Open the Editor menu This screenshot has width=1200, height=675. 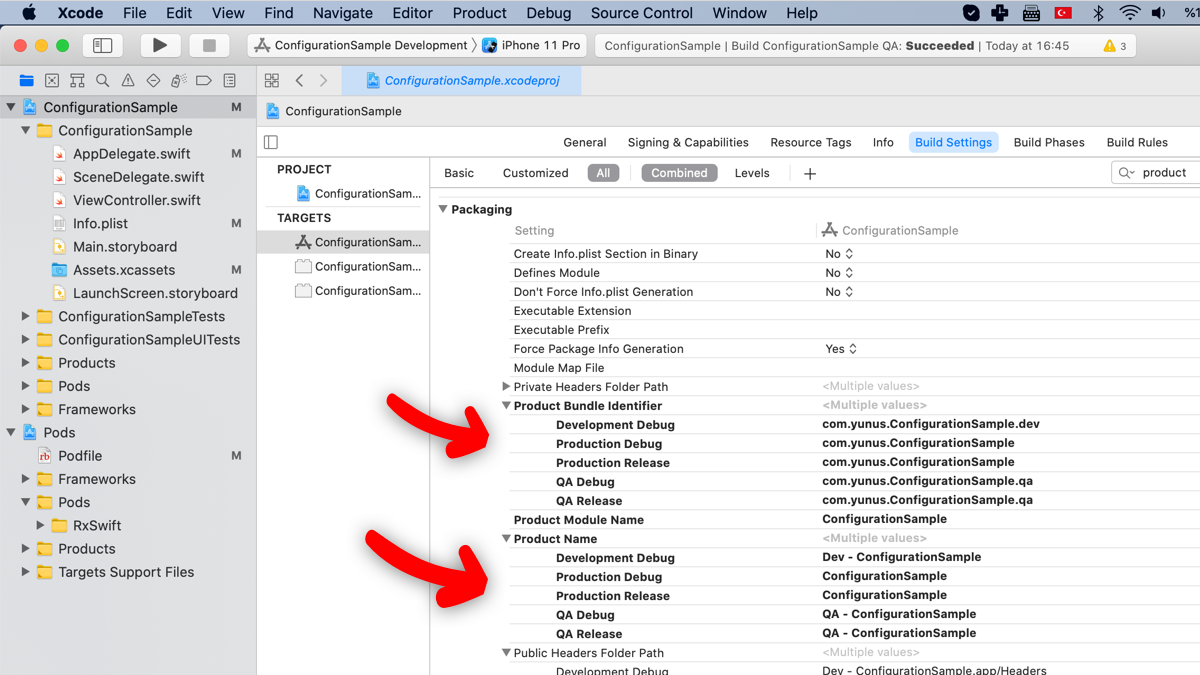click(x=412, y=13)
